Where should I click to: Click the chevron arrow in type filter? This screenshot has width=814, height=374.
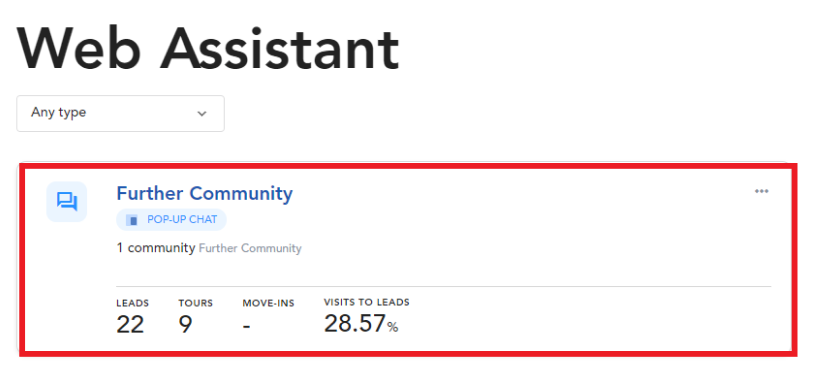pos(202,114)
